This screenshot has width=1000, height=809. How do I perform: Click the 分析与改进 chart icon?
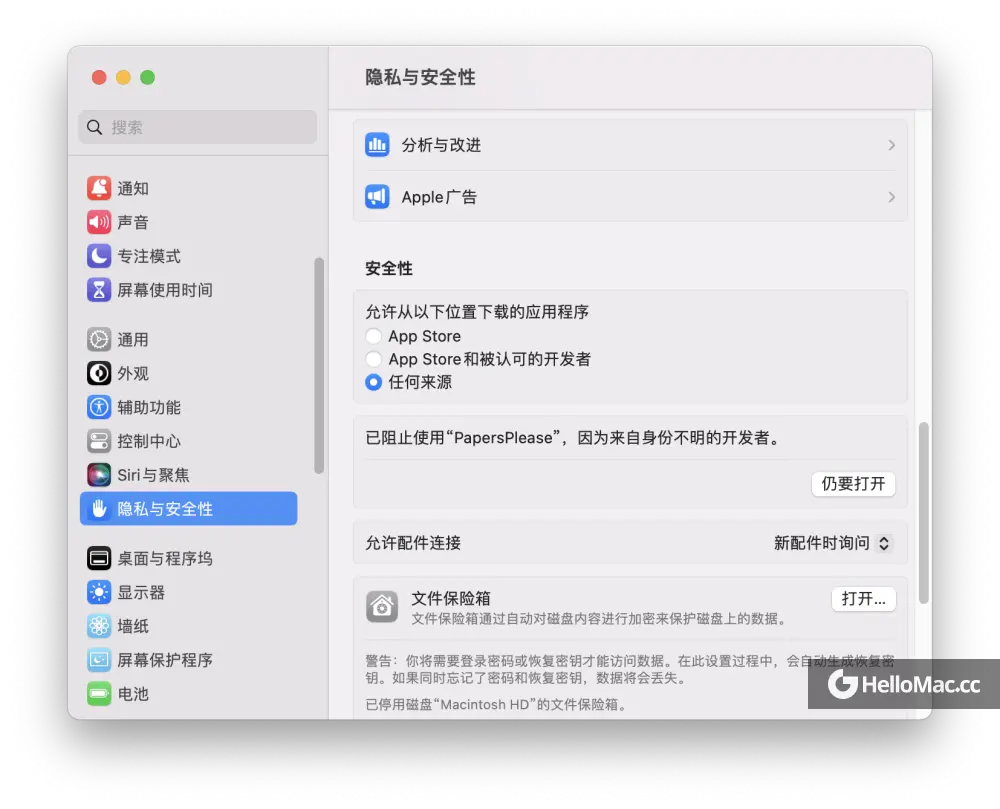tap(377, 145)
